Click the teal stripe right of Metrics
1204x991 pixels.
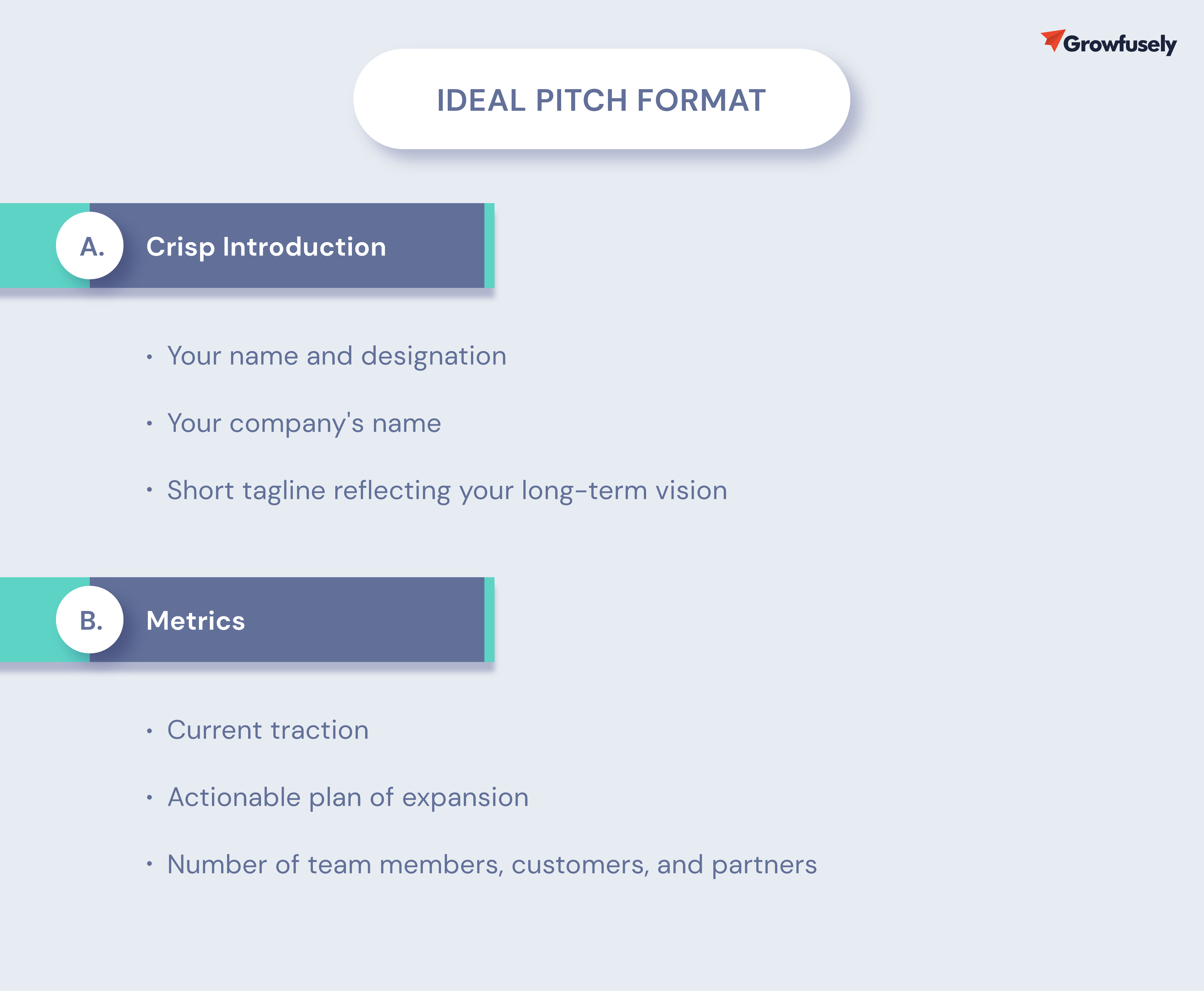tap(489, 620)
